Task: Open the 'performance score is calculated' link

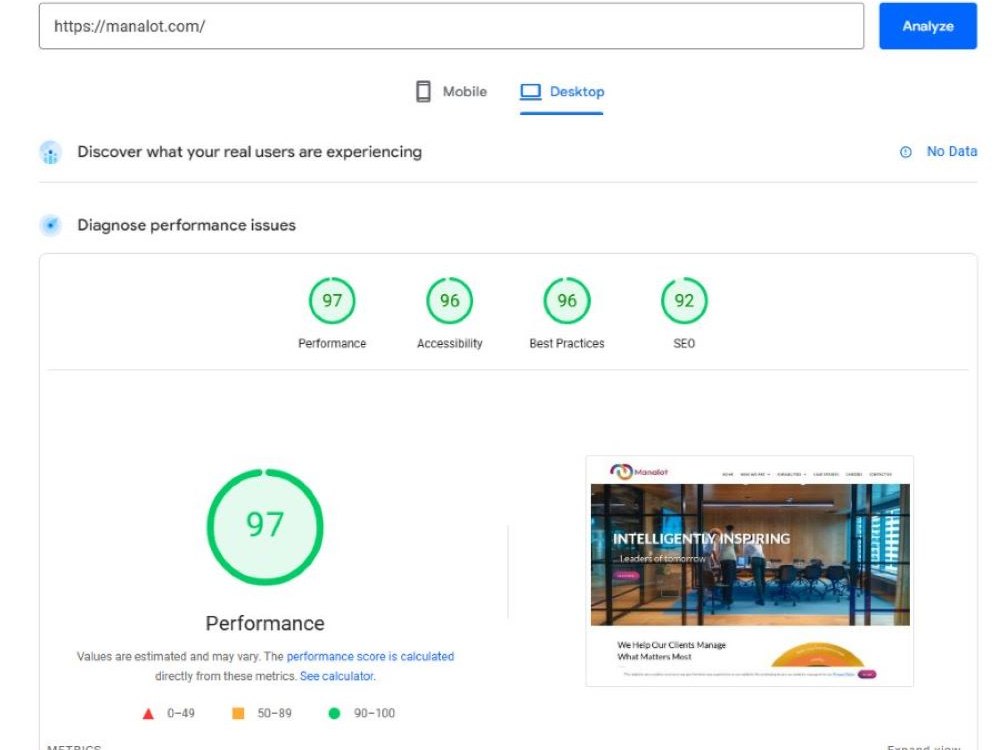Action: click(370, 656)
